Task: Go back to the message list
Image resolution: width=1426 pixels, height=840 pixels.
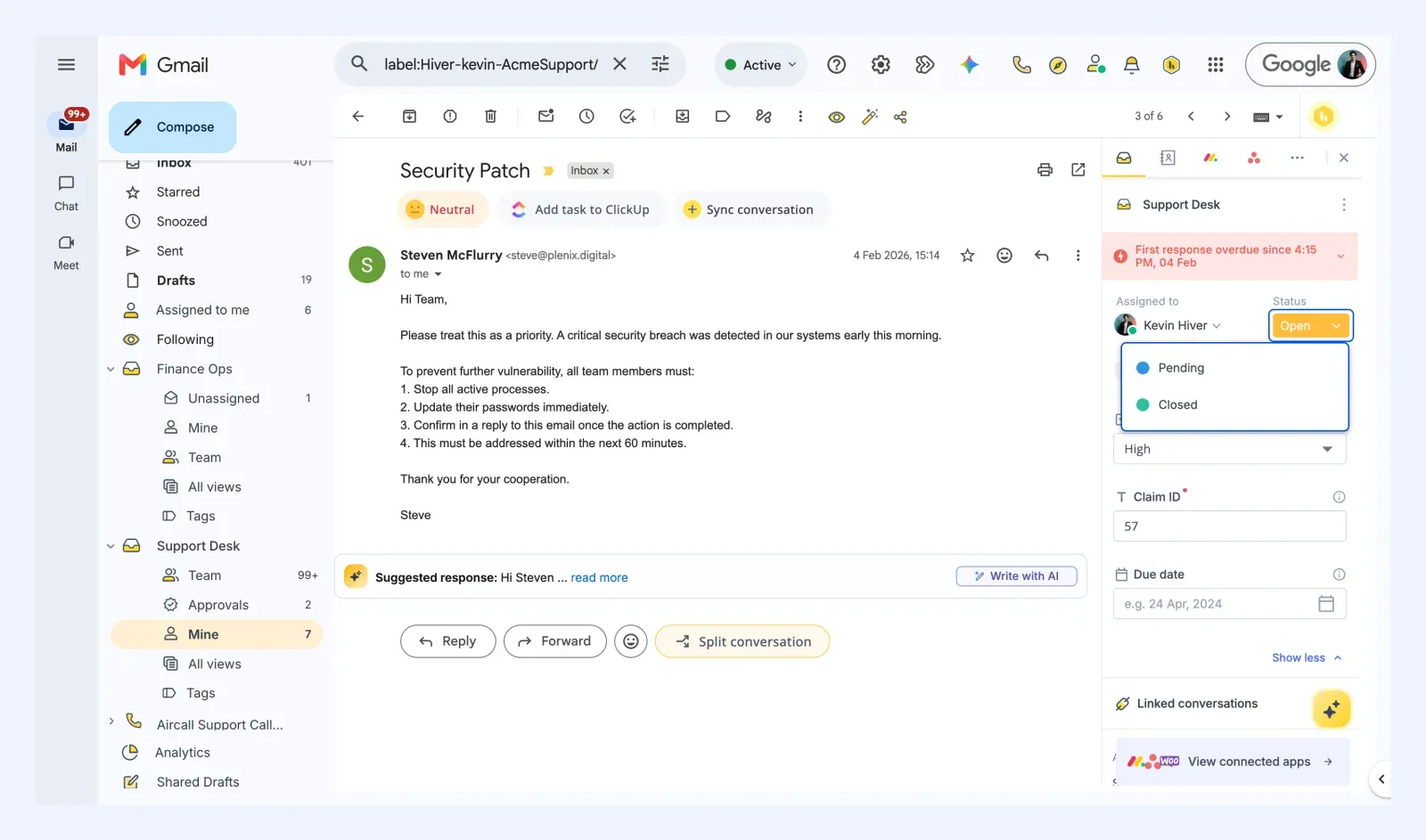Action: tap(358, 116)
